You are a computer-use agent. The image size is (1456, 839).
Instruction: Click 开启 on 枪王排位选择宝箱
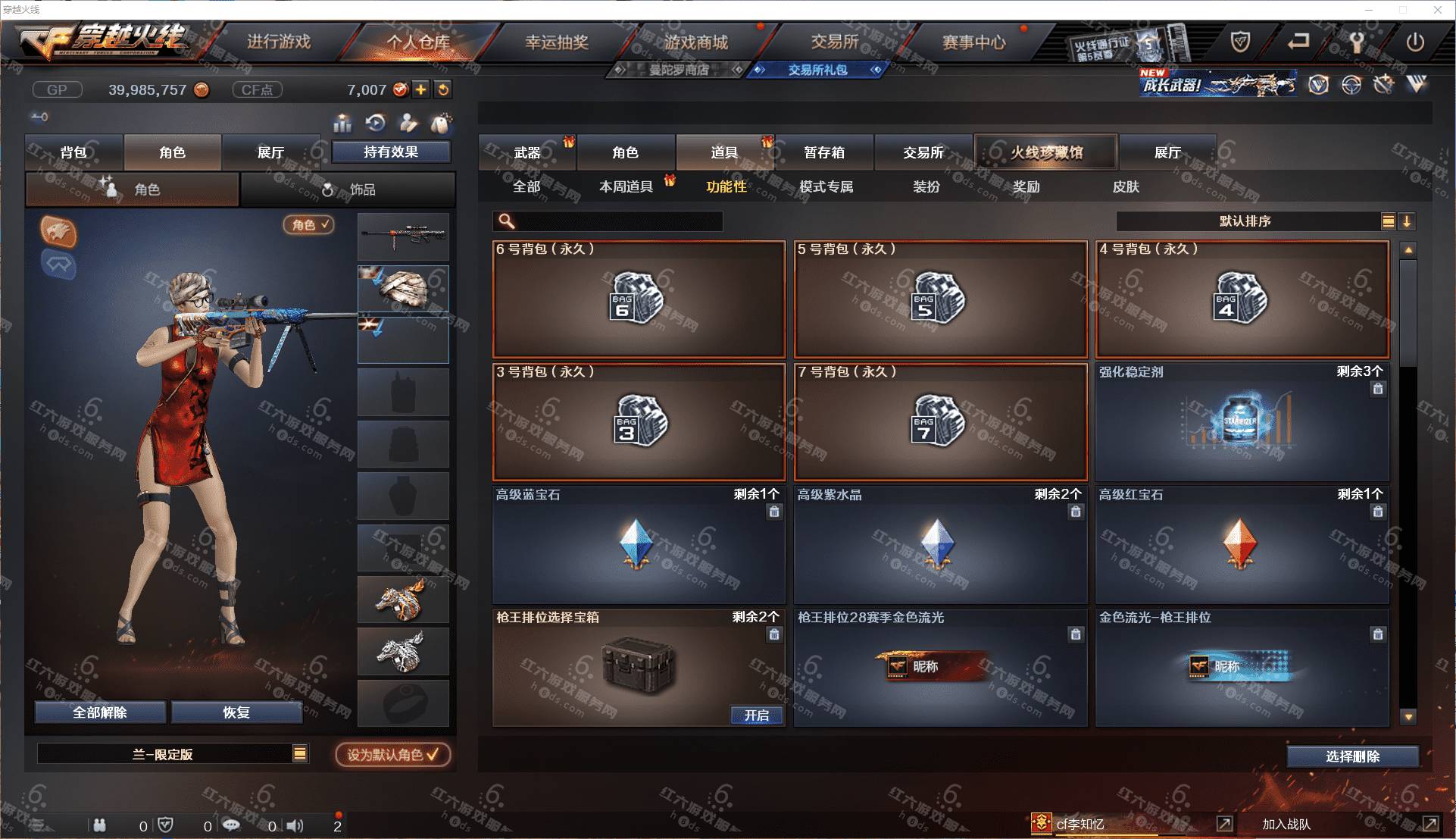click(756, 715)
